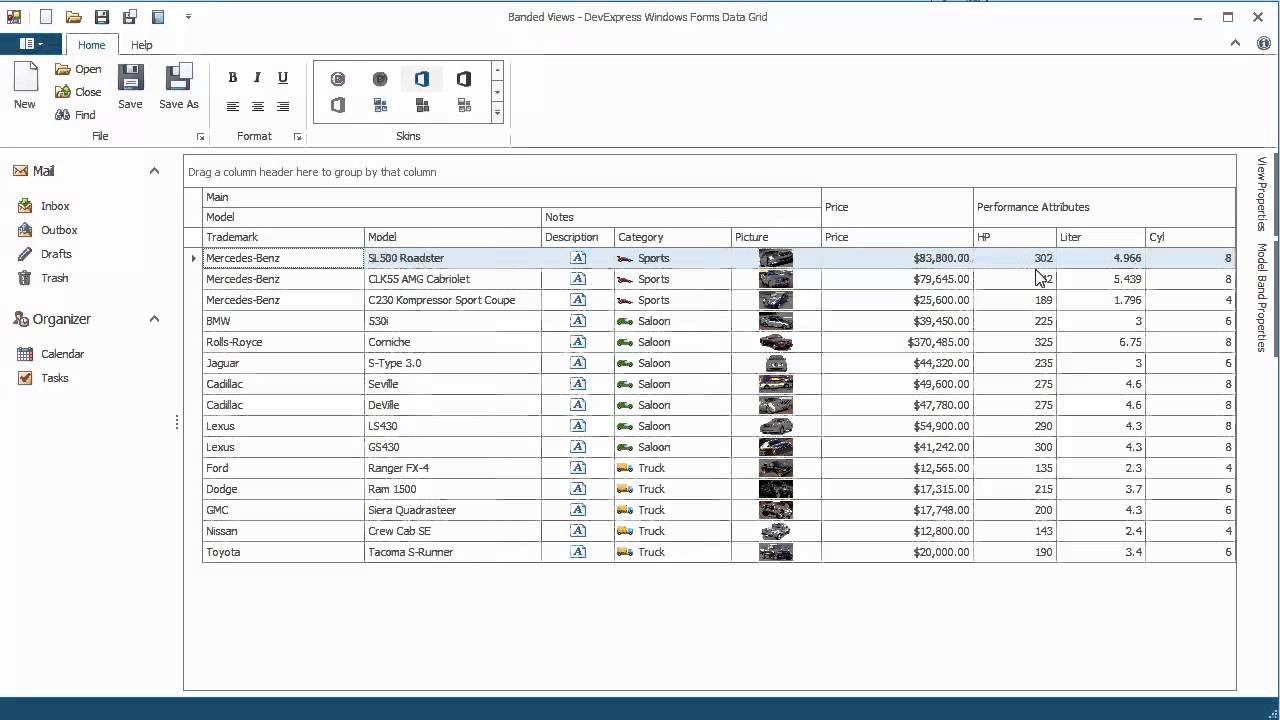Center align text

point(258,107)
